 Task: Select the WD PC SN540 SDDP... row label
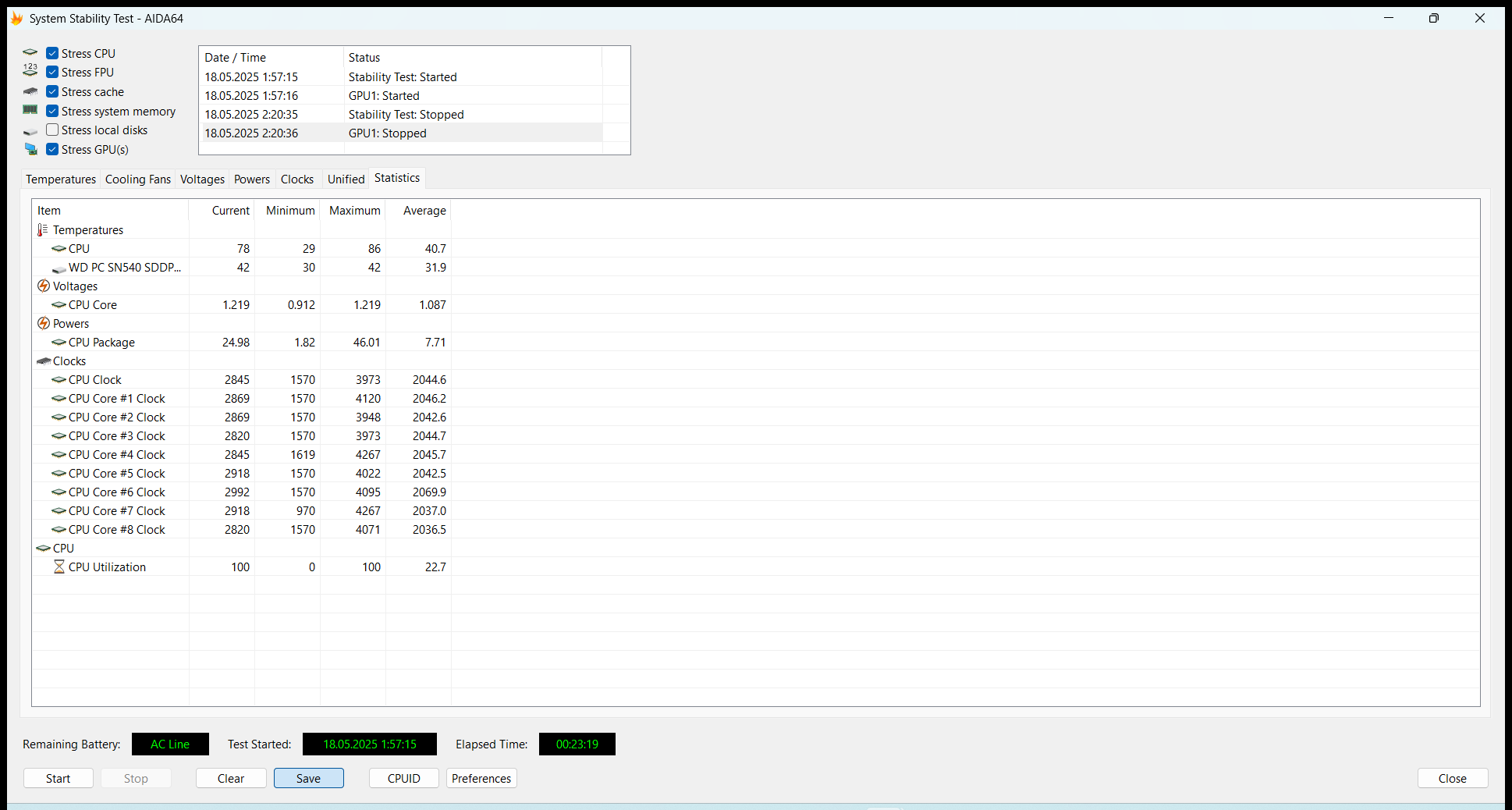pyautogui.click(x=125, y=268)
